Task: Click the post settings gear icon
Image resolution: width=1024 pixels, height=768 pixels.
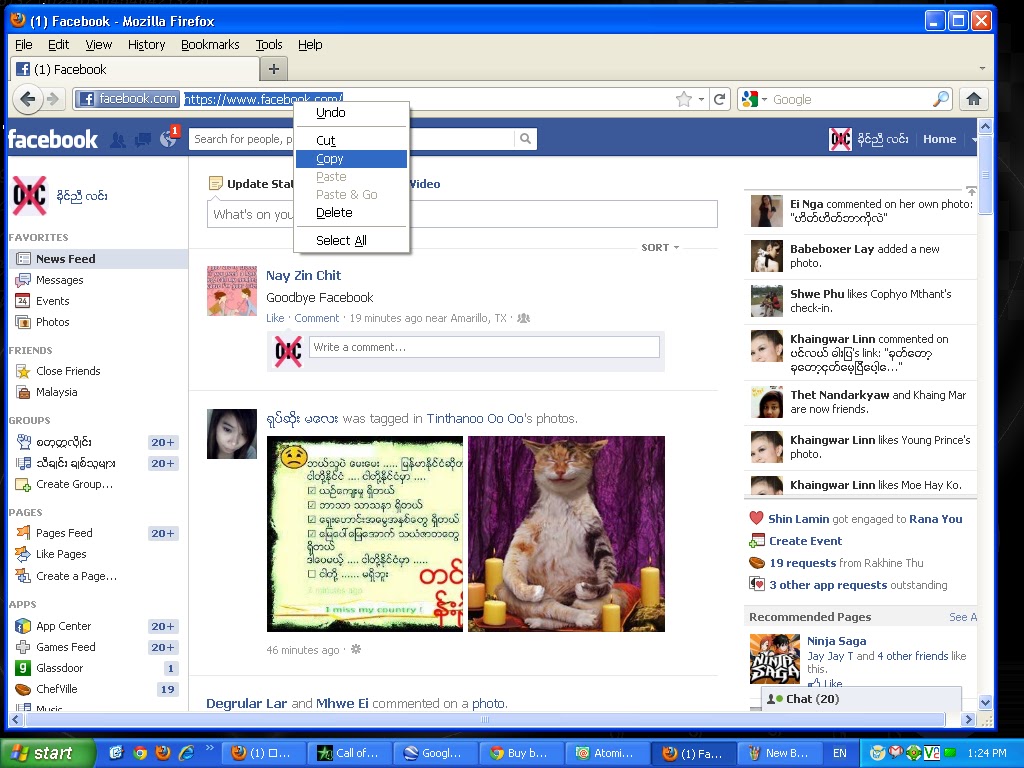Action: [x=356, y=649]
